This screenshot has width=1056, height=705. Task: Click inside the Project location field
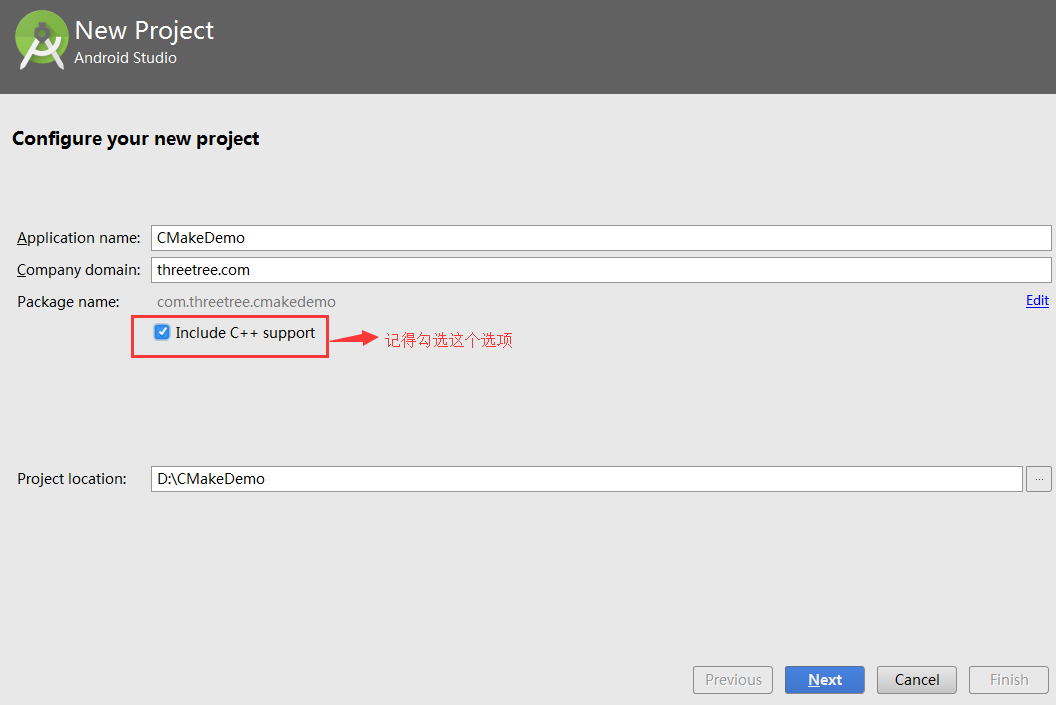coord(586,479)
